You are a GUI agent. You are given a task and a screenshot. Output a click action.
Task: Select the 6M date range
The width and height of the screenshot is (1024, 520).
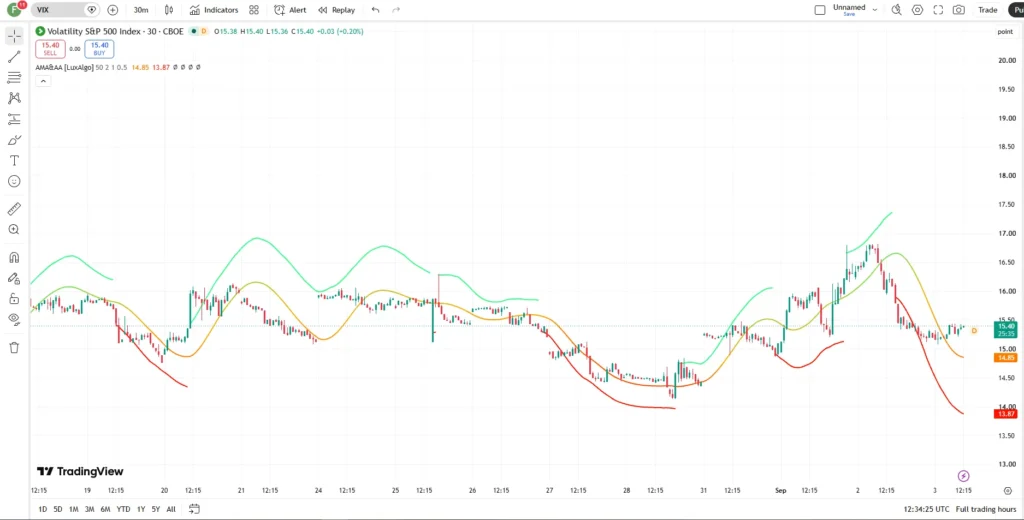pyautogui.click(x=105, y=509)
